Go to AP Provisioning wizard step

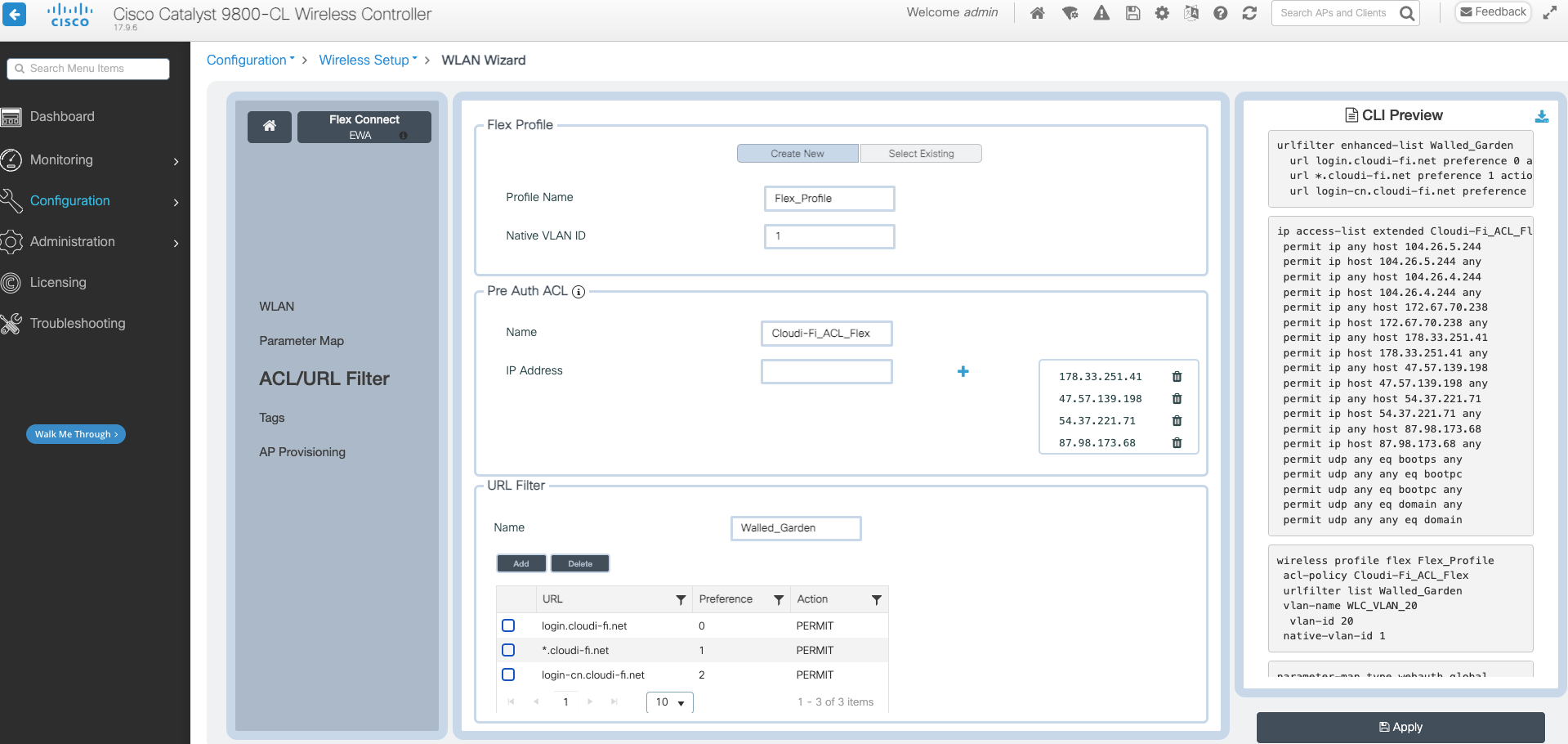tap(302, 452)
